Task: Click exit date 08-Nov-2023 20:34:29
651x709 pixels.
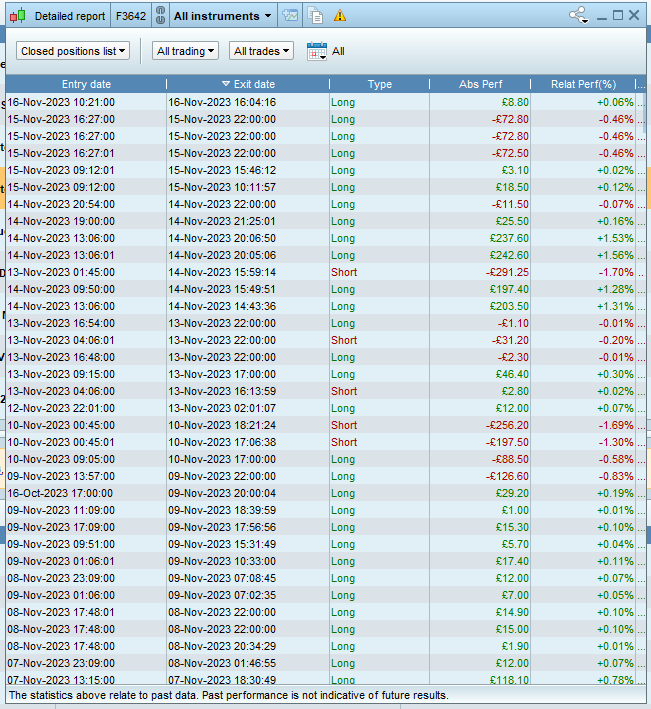Action: pos(222,647)
